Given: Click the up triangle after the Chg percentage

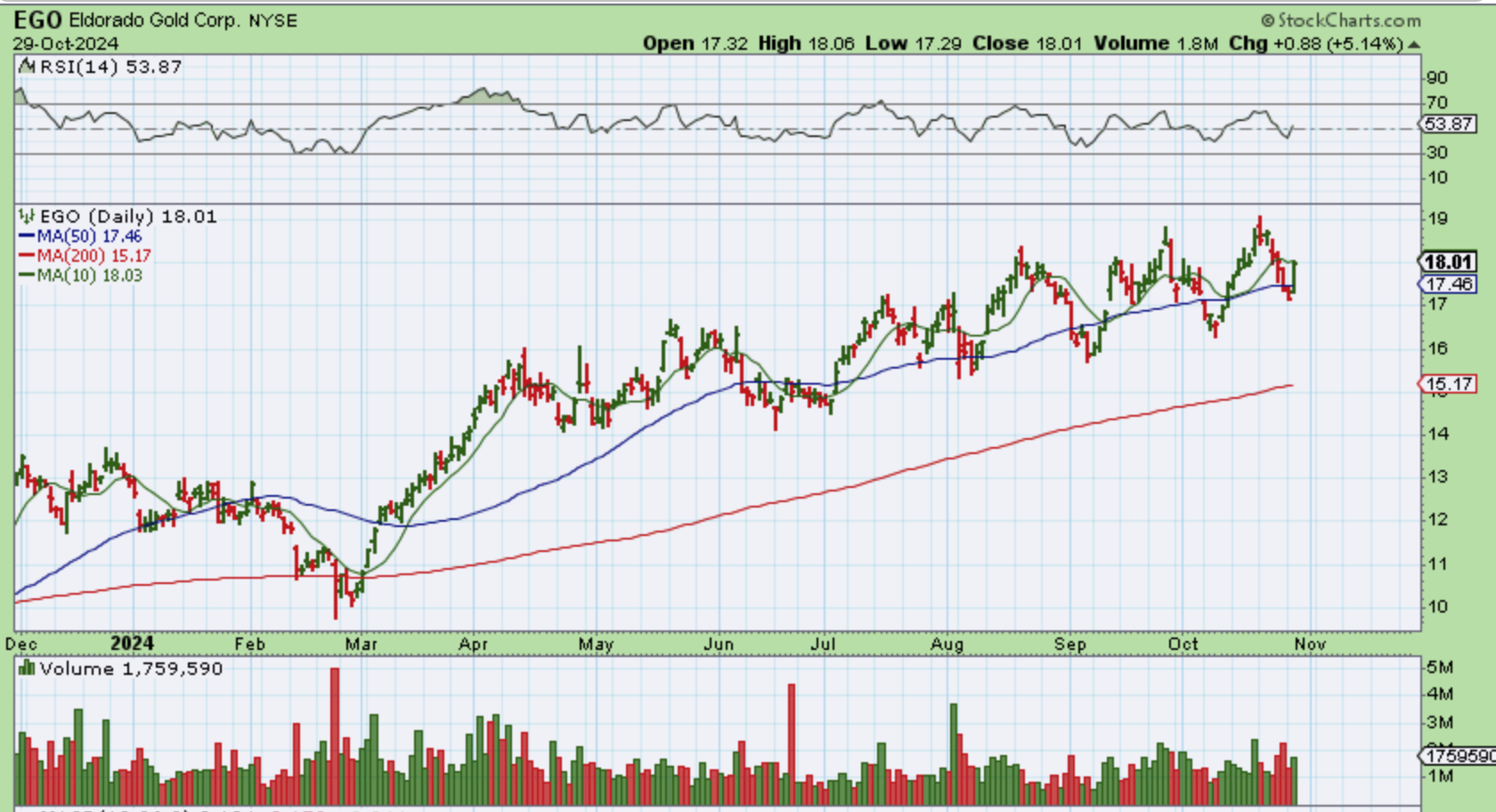Looking at the screenshot, I should [1414, 45].
